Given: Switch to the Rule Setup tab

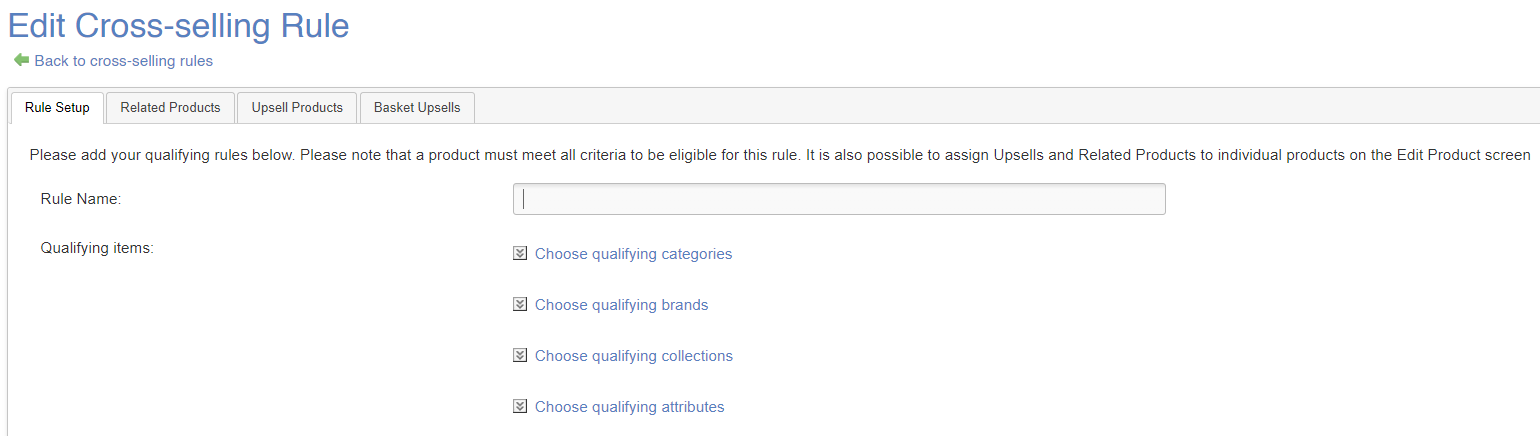Looking at the screenshot, I should pos(57,108).
